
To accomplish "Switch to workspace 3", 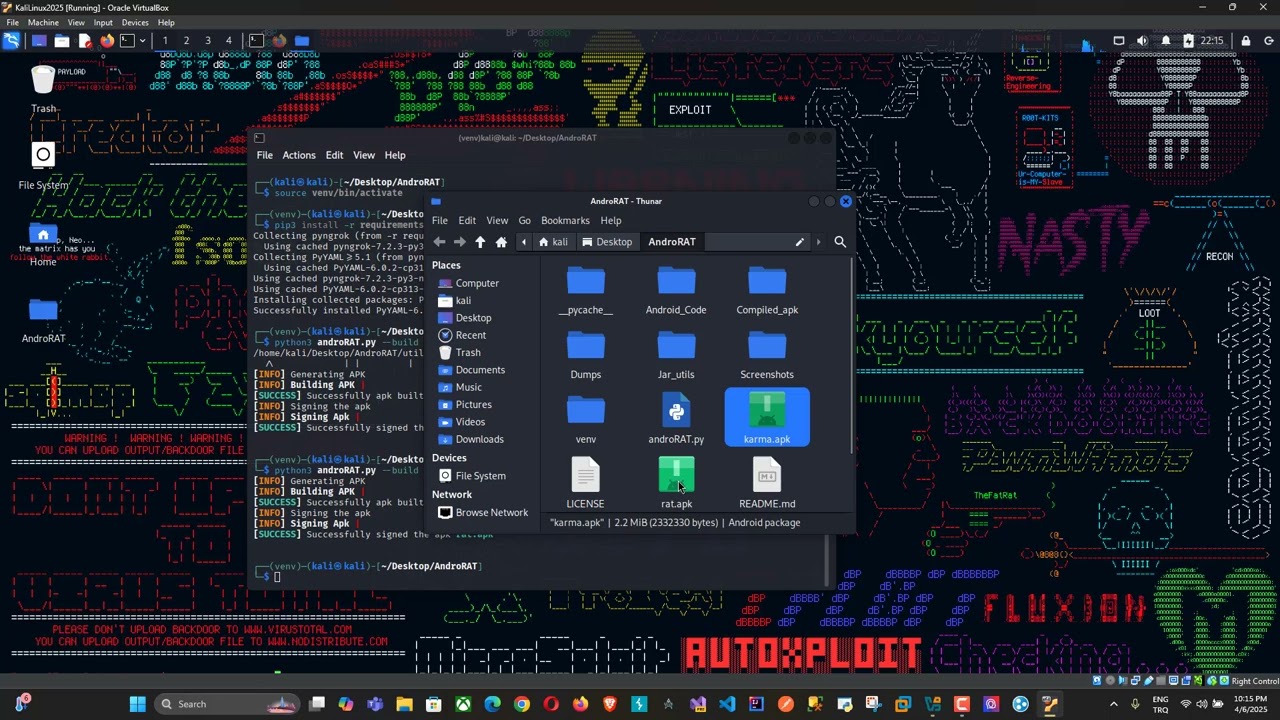I will click(207, 41).
